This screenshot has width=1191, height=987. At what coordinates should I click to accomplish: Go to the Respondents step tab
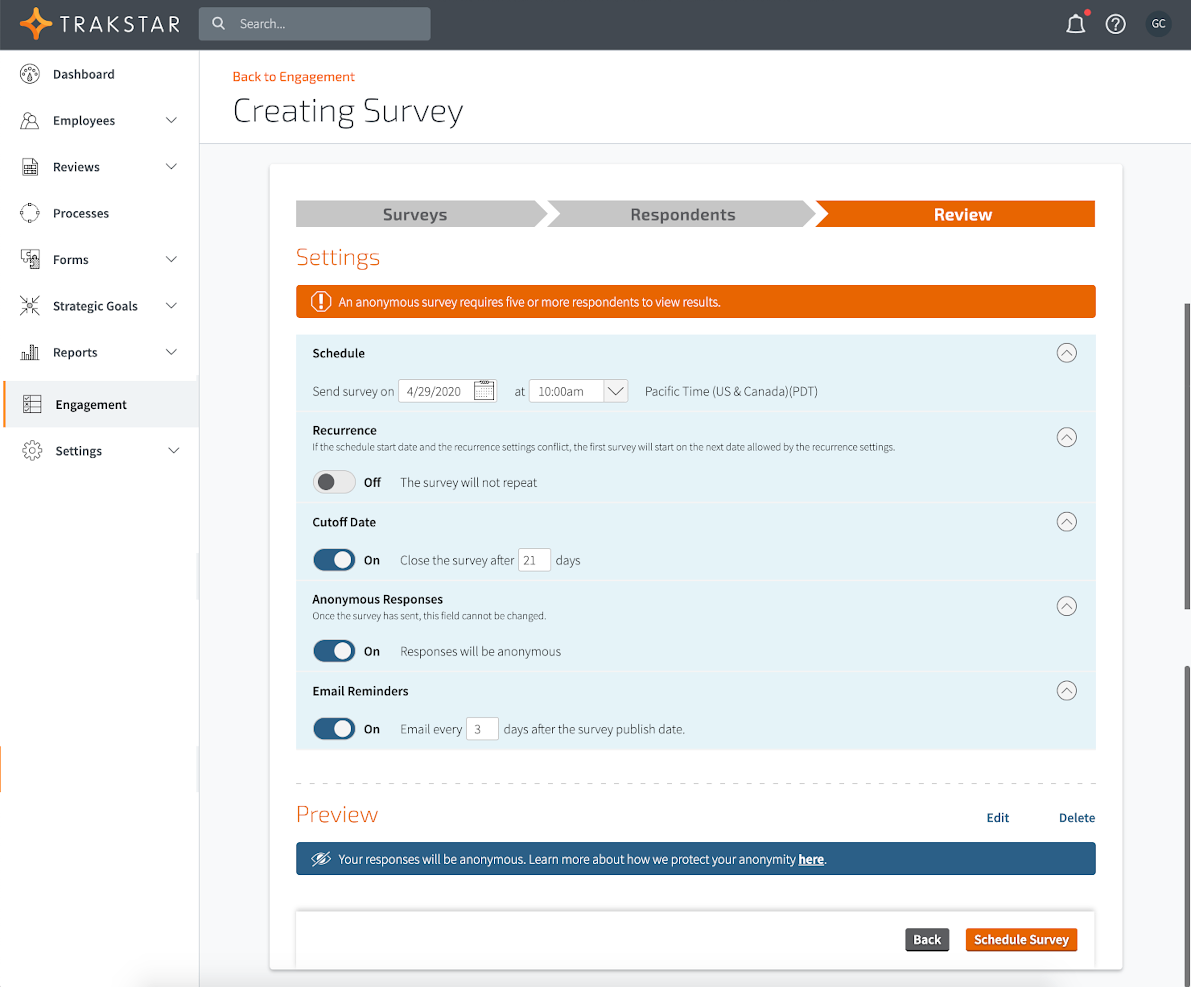(682, 214)
